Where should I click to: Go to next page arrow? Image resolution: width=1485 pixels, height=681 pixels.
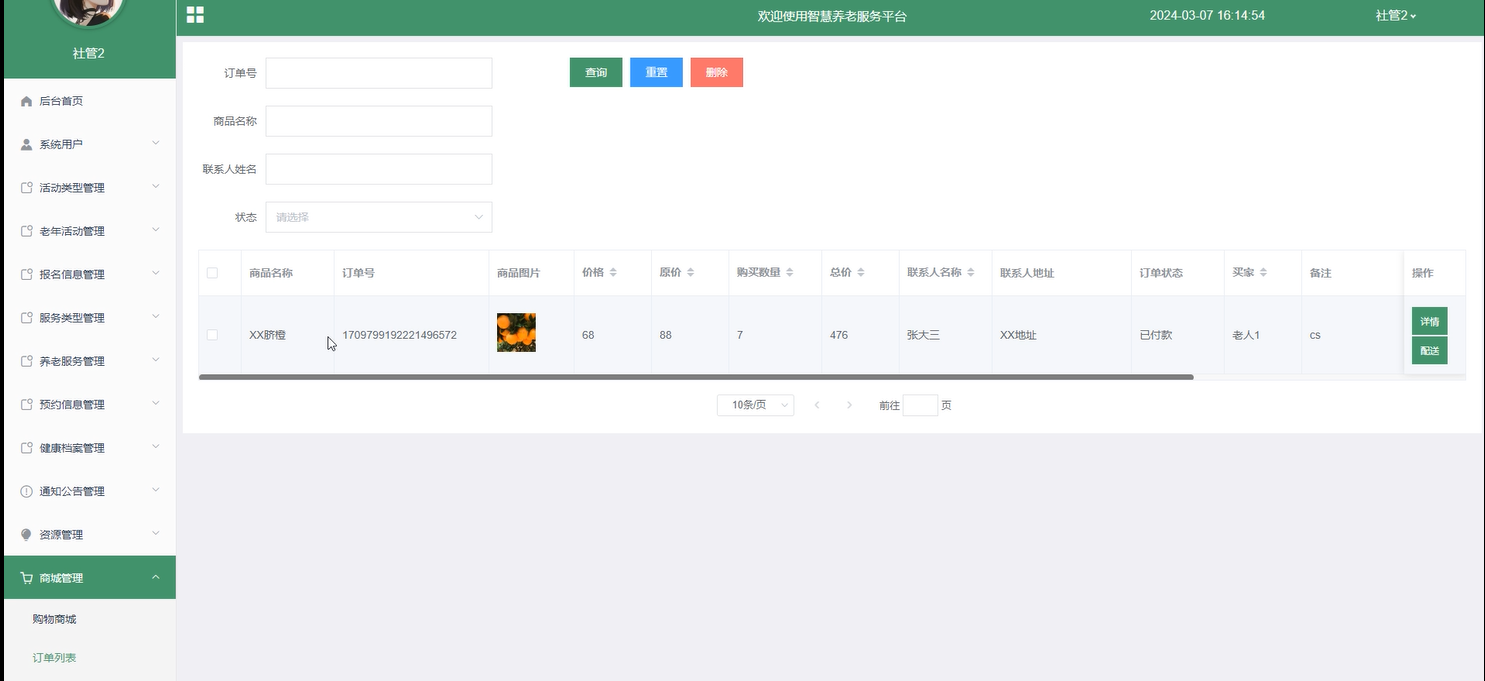click(x=849, y=405)
